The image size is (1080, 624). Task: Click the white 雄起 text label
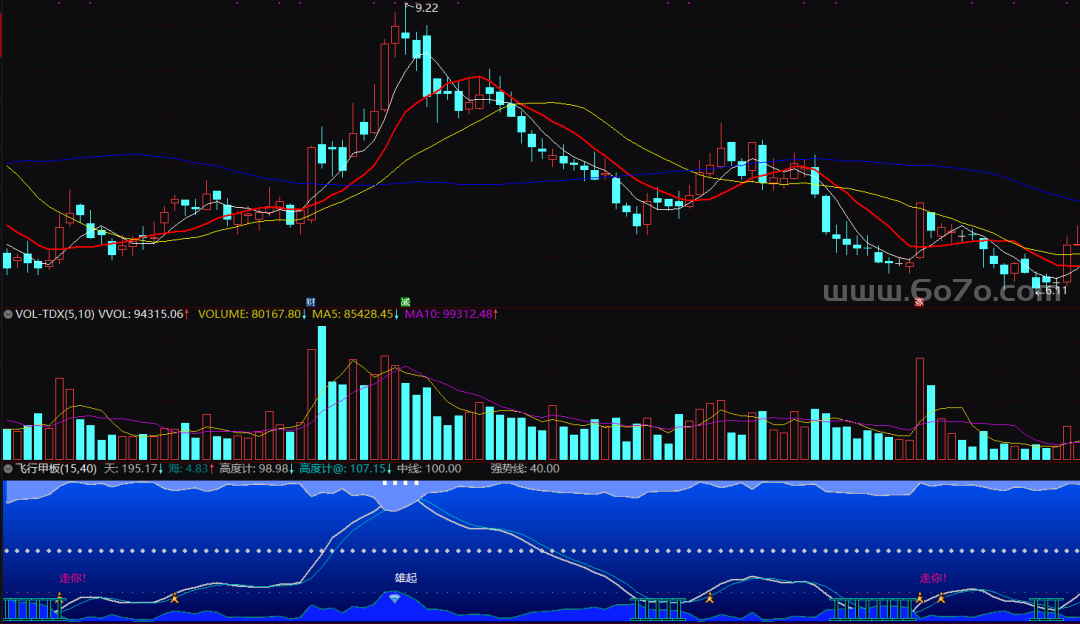point(406,578)
